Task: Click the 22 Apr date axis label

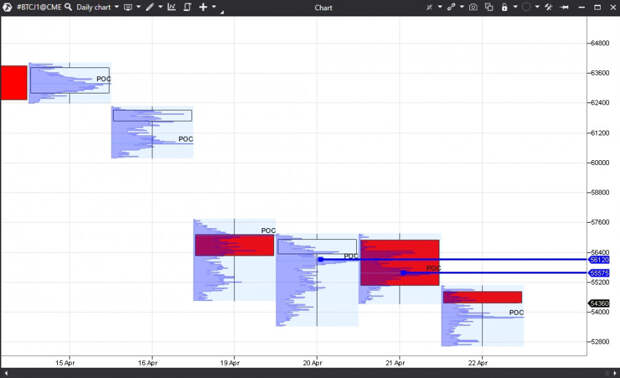Action: tap(478, 363)
